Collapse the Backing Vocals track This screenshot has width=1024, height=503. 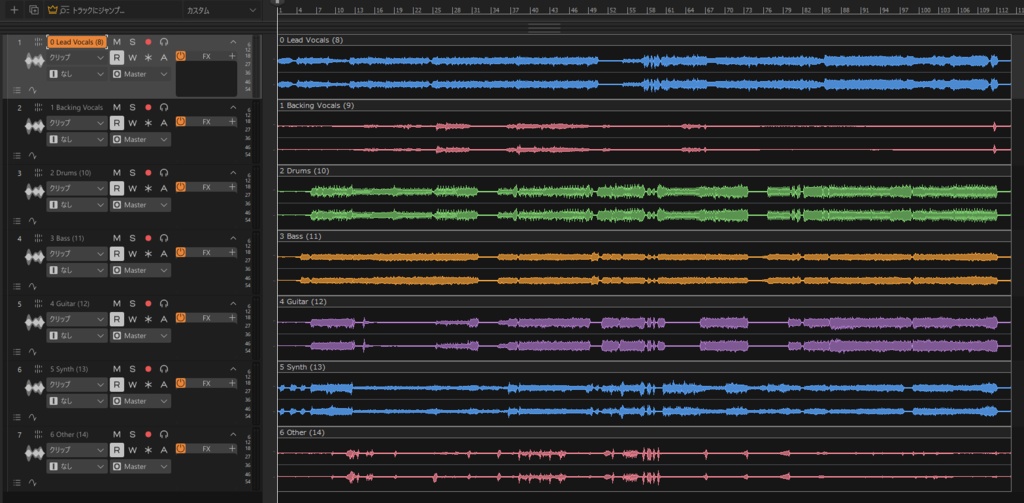pyautogui.click(x=233, y=107)
